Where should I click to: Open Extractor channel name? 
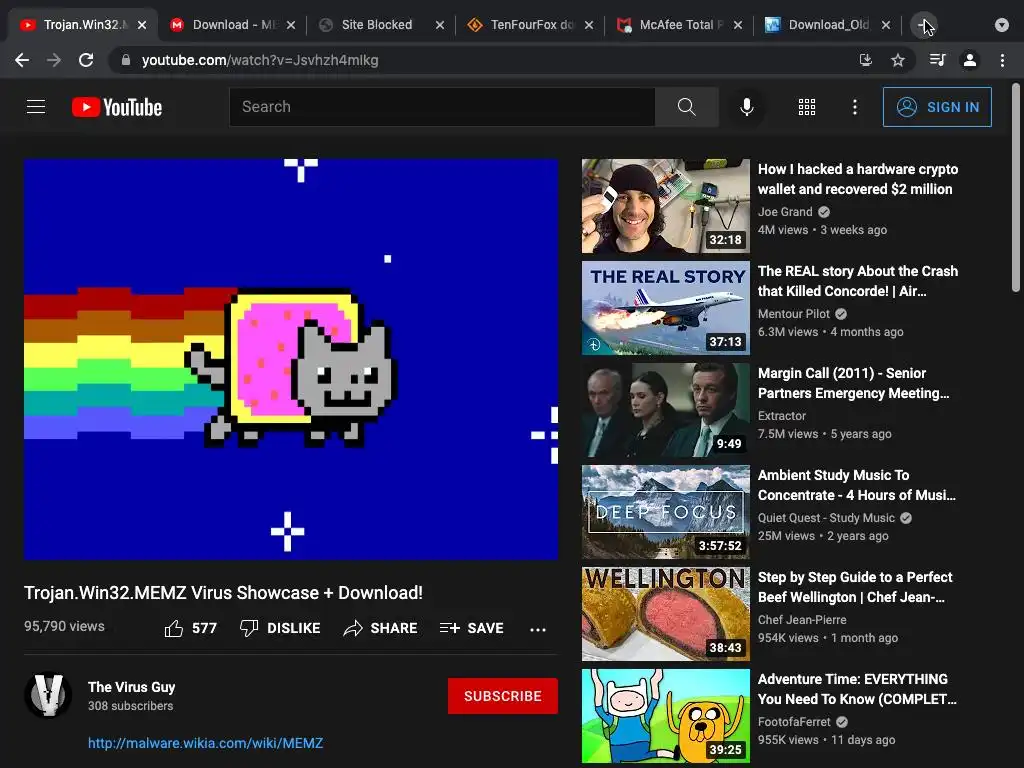pos(782,415)
